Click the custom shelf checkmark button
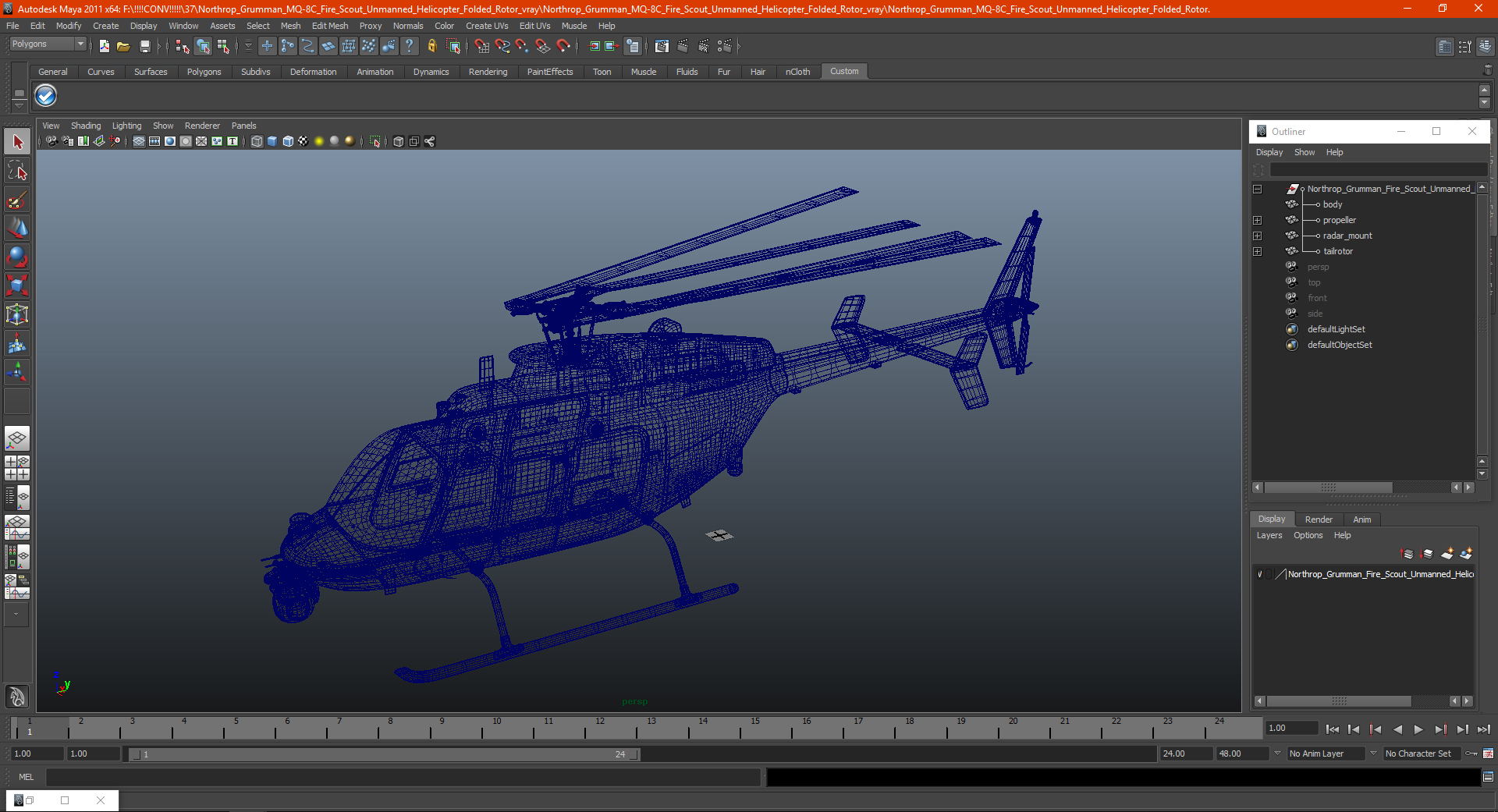This screenshot has height=812, width=1498. [x=46, y=96]
